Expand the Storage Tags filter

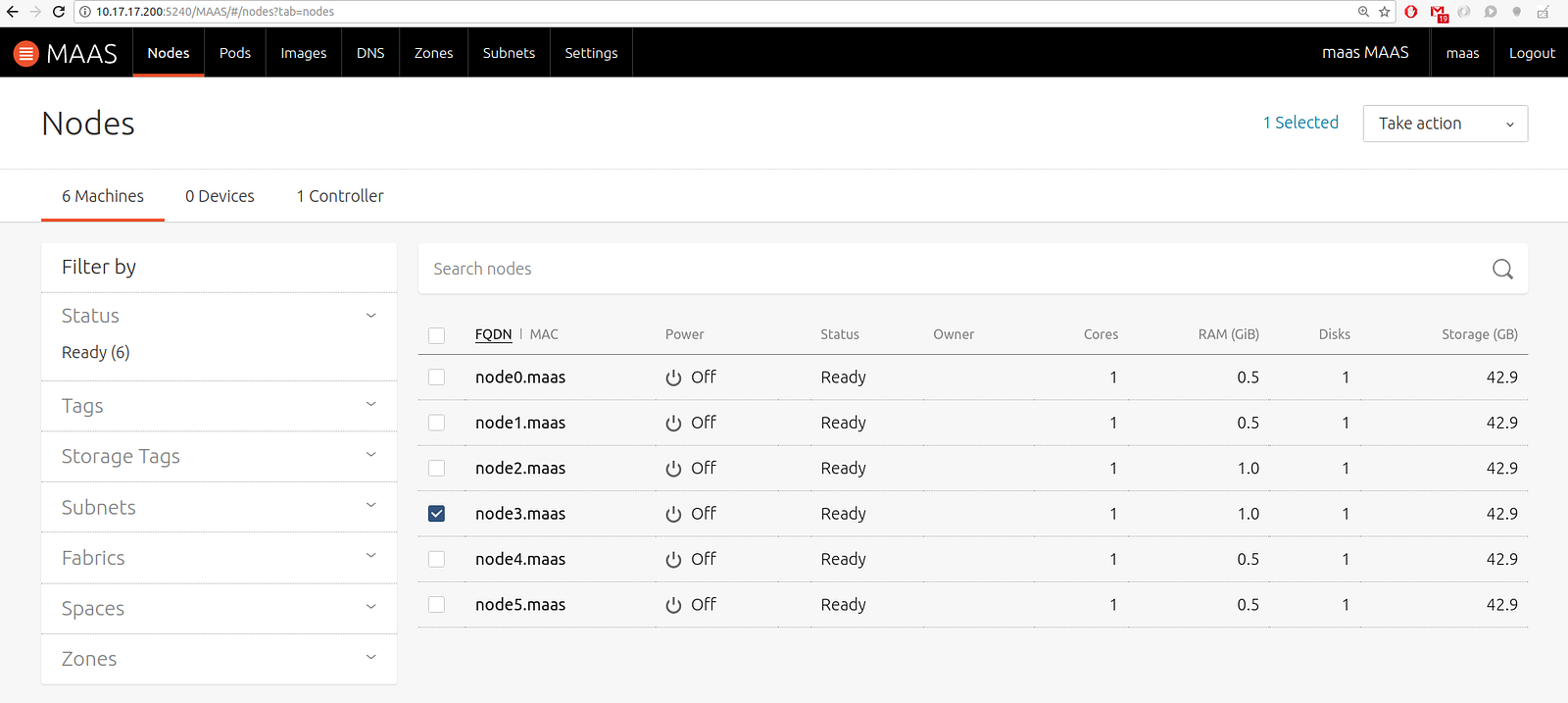tap(219, 457)
